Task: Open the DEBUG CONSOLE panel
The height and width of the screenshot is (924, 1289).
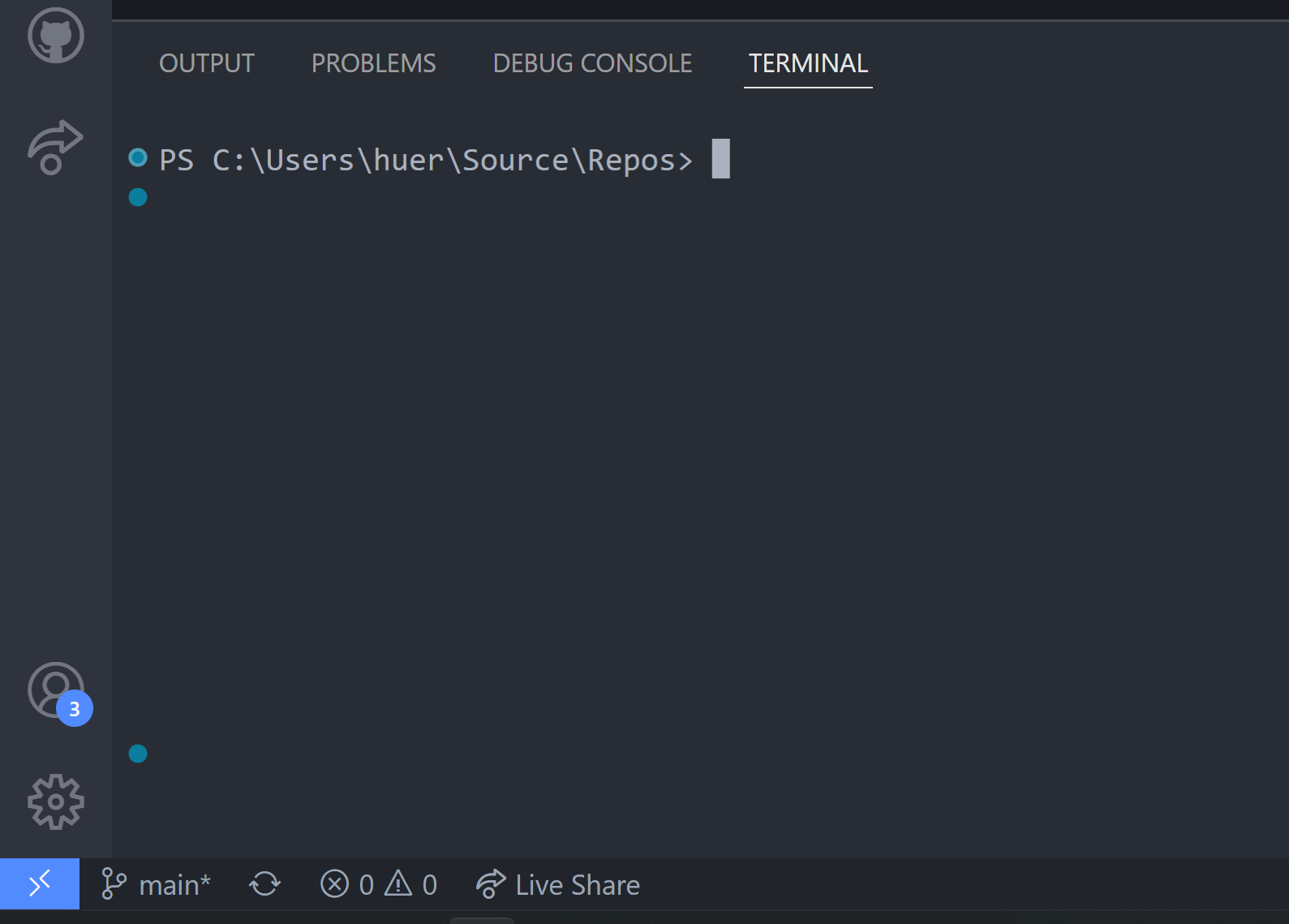Action: (x=591, y=62)
